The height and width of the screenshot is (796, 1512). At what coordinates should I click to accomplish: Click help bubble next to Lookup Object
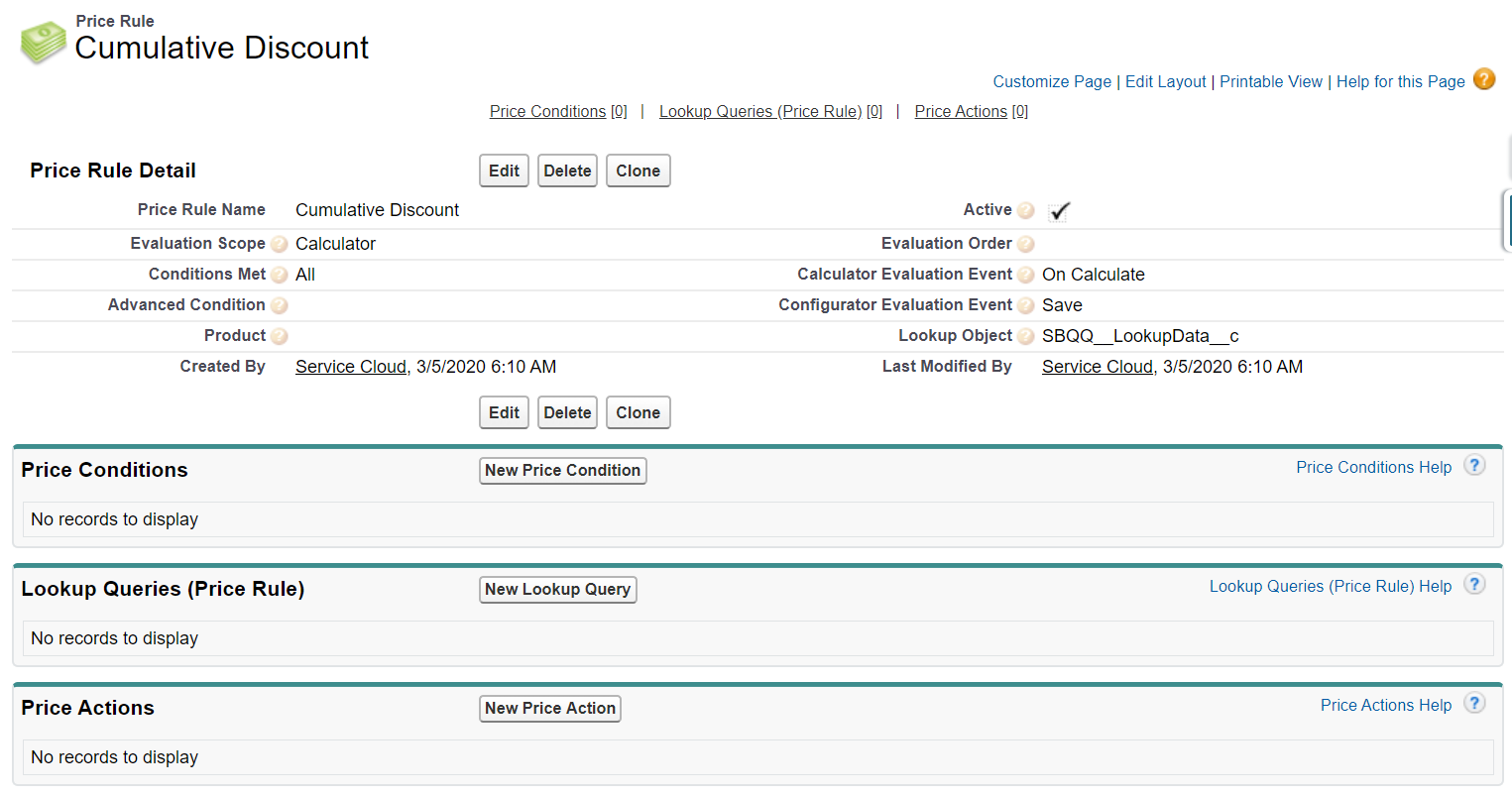1026,336
